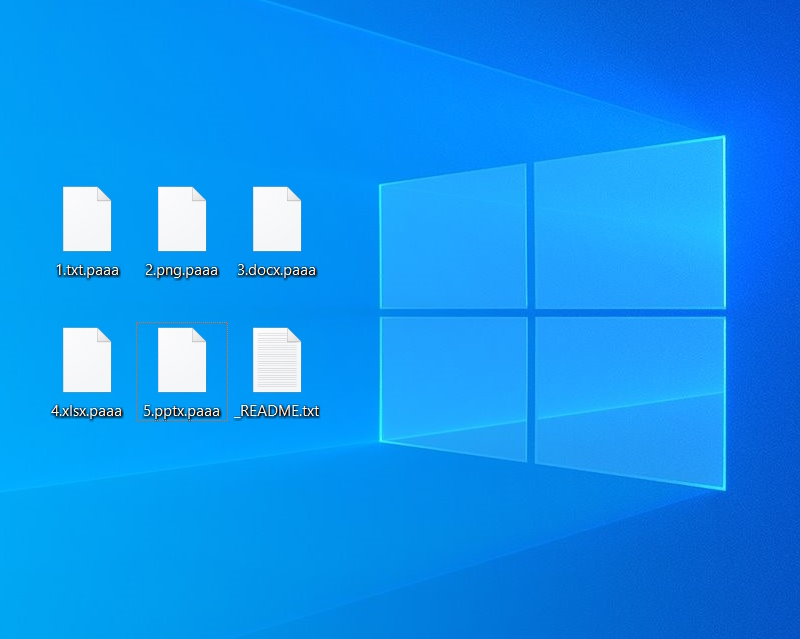This screenshot has width=800, height=639.
Task: Click the "5.pptx.paaa" filename label
Action: pos(181,411)
